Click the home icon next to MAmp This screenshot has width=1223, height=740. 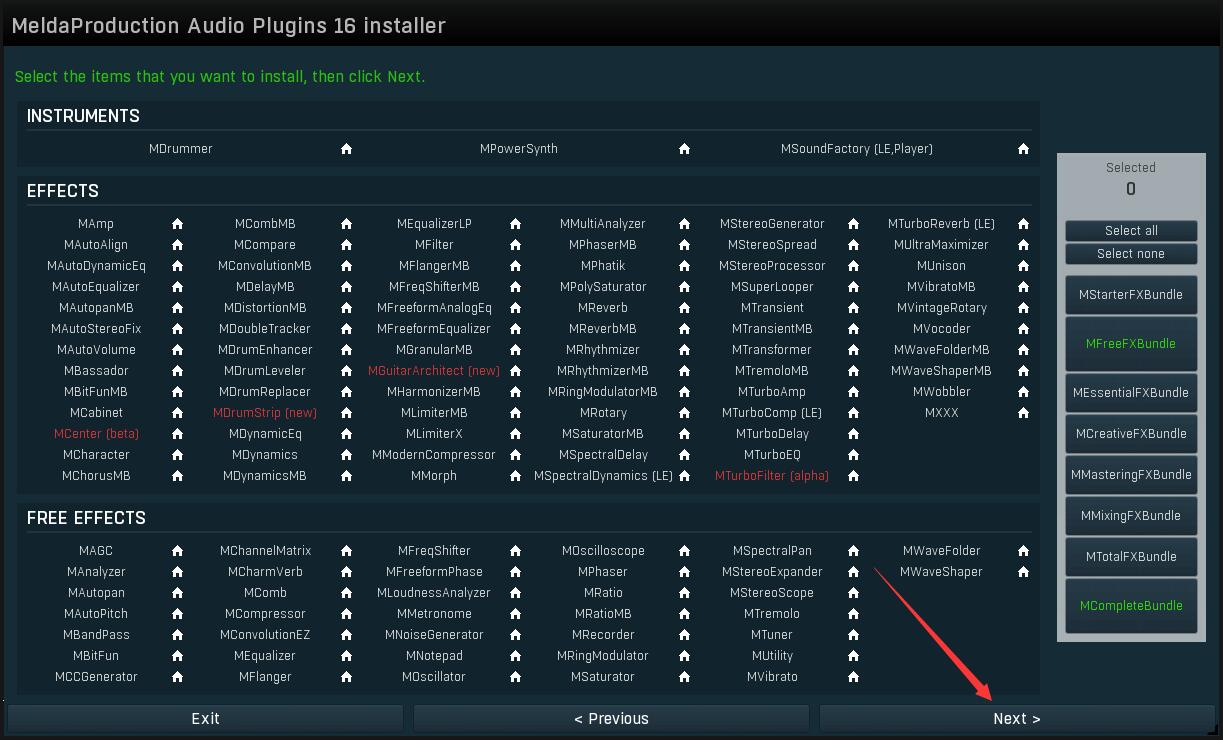[x=176, y=223]
